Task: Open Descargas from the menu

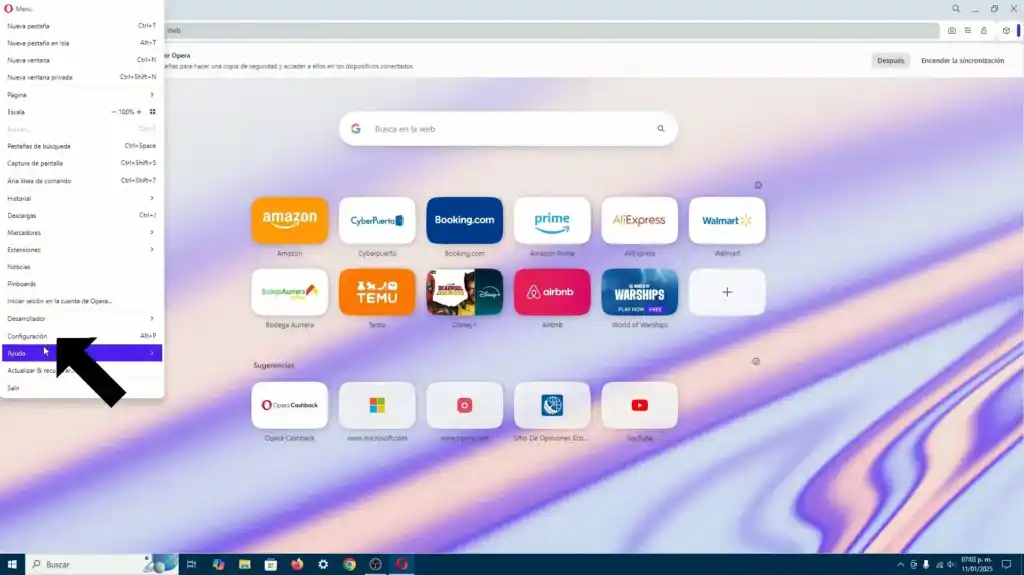Action: tap(82, 215)
